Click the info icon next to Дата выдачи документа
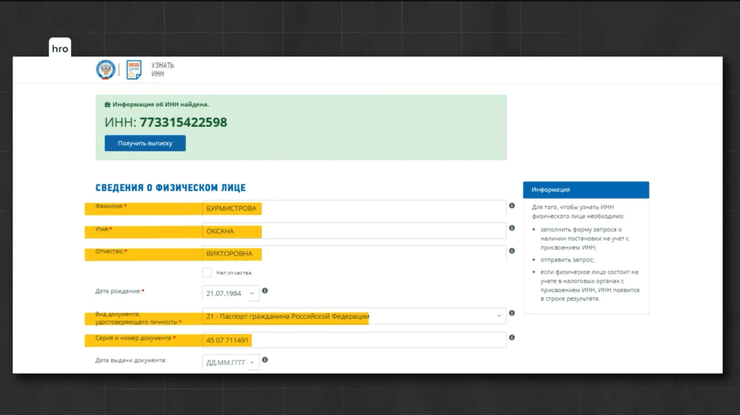Viewport: 740px width, 415px height. click(x=265, y=360)
